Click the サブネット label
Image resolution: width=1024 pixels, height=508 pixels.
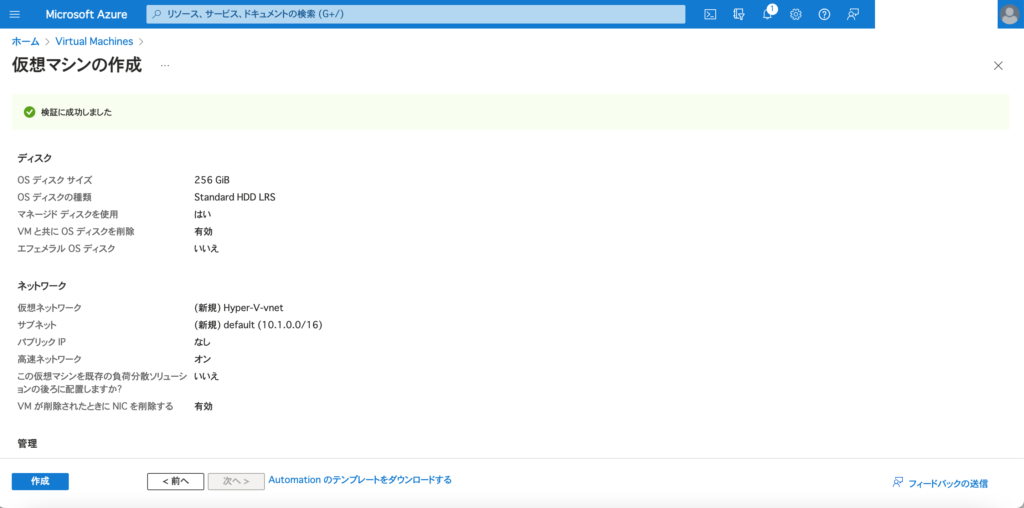pos(37,325)
